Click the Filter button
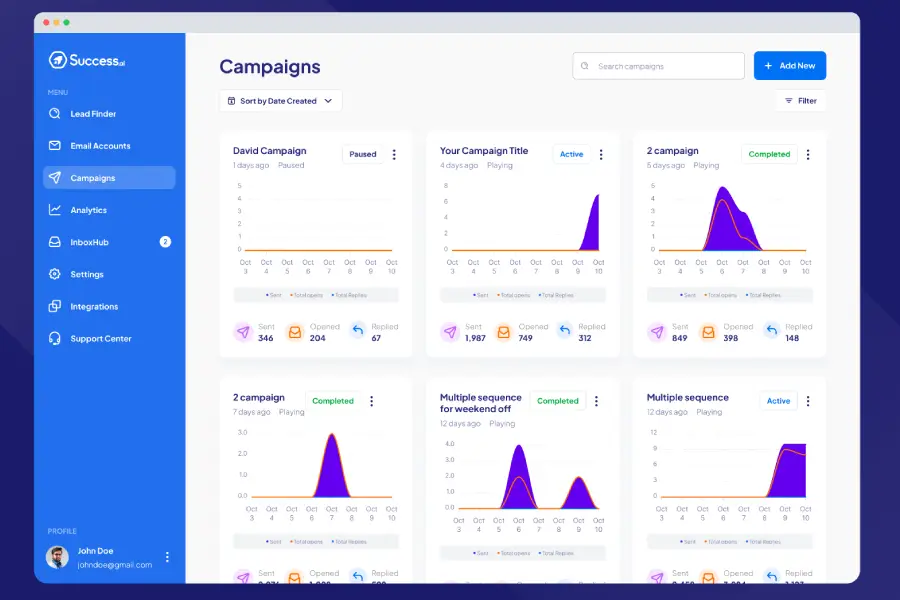 tap(801, 100)
